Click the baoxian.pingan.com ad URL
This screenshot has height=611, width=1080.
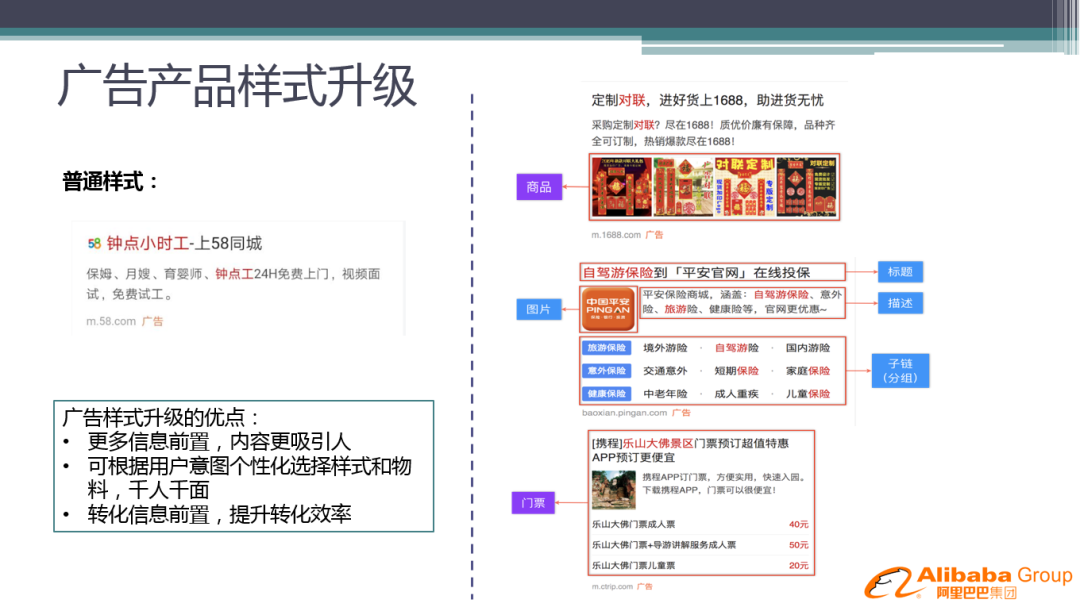(x=624, y=413)
